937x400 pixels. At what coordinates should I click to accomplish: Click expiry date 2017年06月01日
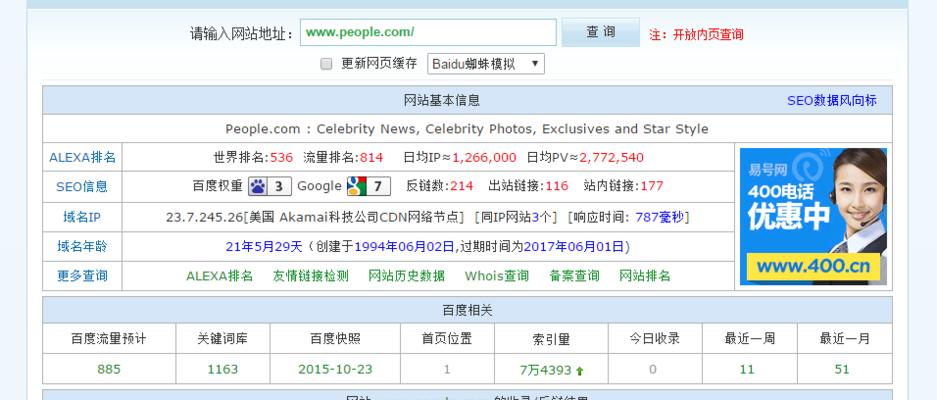point(574,246)
